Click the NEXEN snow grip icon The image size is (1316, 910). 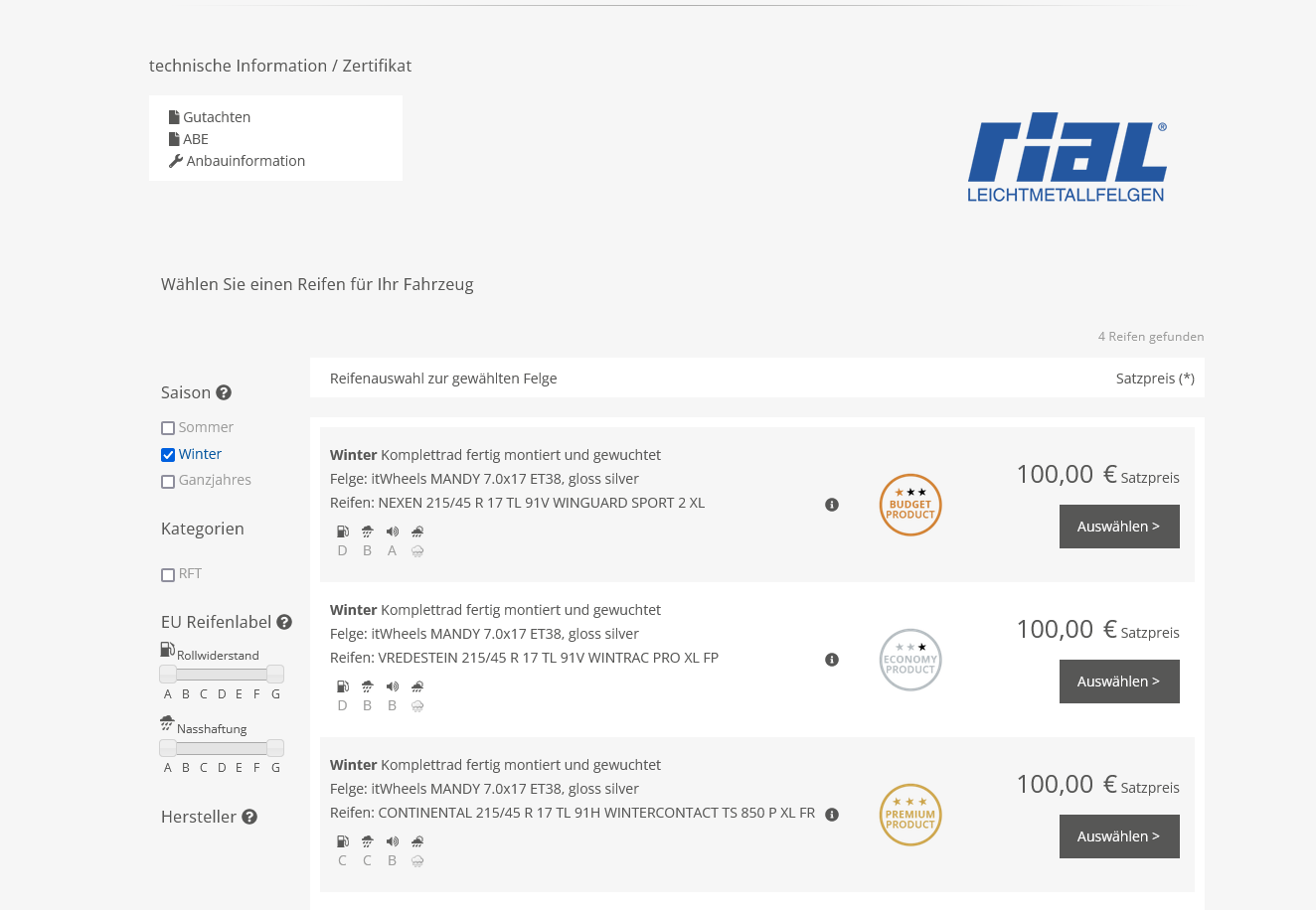pyautogui.click(x=417, y=531)
